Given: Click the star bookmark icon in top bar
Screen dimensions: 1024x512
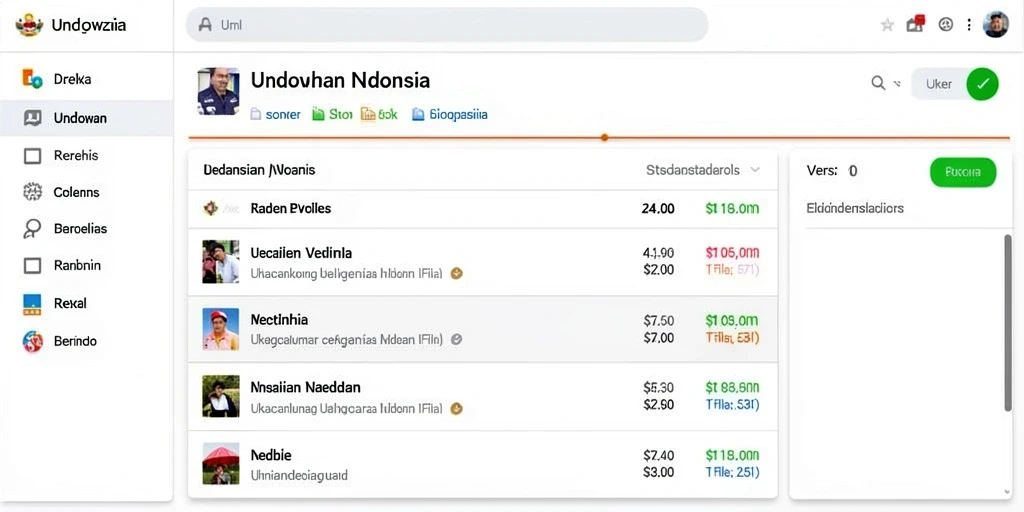Looking at the screenshot, I should (887, 25).
